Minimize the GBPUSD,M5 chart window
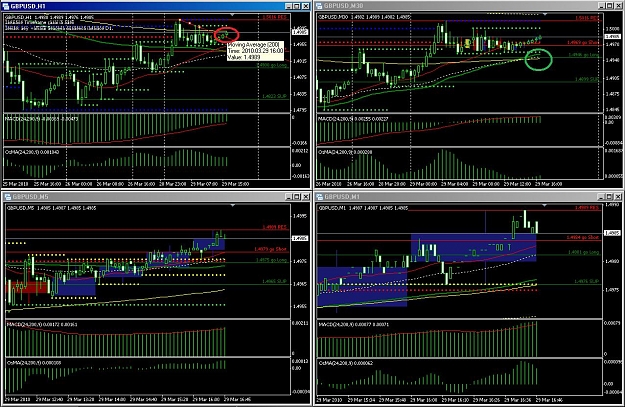Viewport: 625px width, 407px height. [x=289, y=197]
